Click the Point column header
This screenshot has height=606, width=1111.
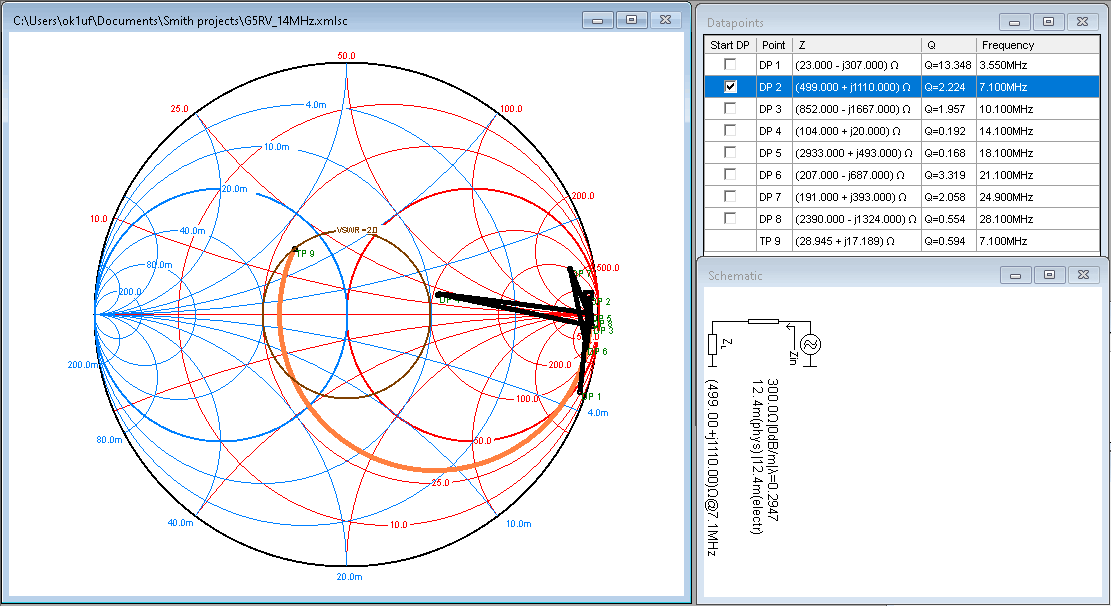[x=772, y=45]
